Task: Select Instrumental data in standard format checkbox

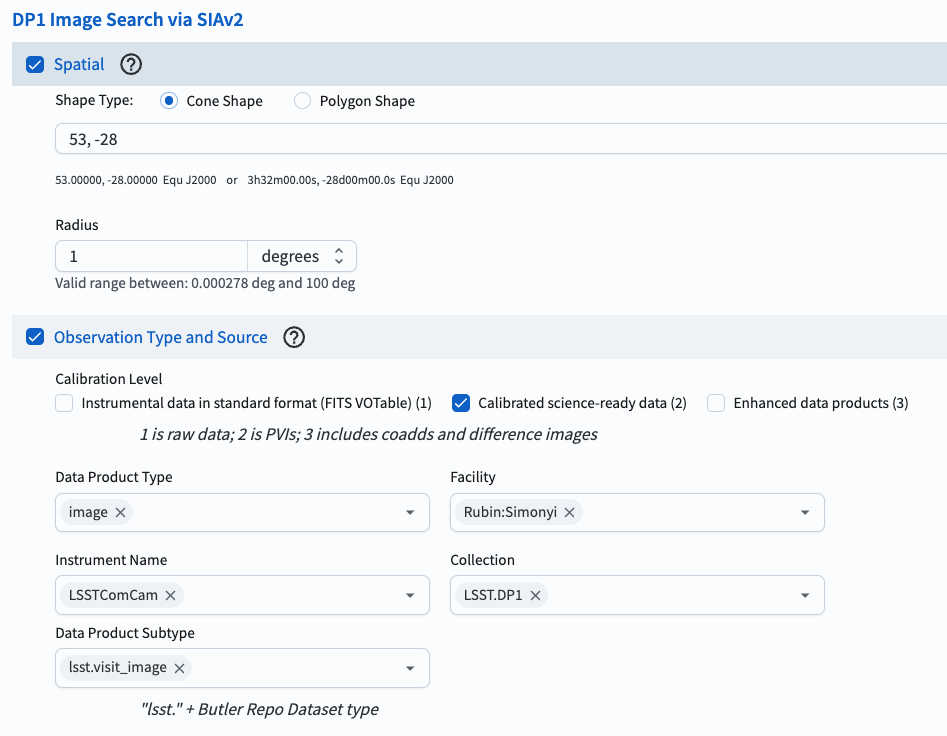Action: point(64,403)
